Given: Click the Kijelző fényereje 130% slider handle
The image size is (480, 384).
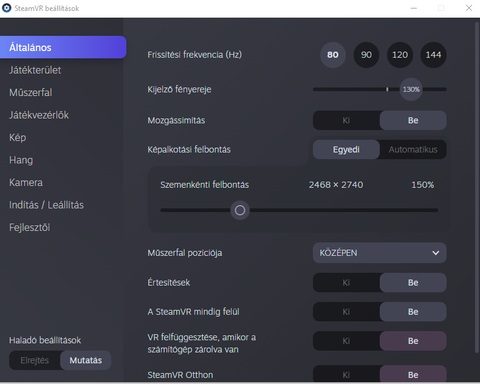Looking at the screenshot, I should point(411,89).
